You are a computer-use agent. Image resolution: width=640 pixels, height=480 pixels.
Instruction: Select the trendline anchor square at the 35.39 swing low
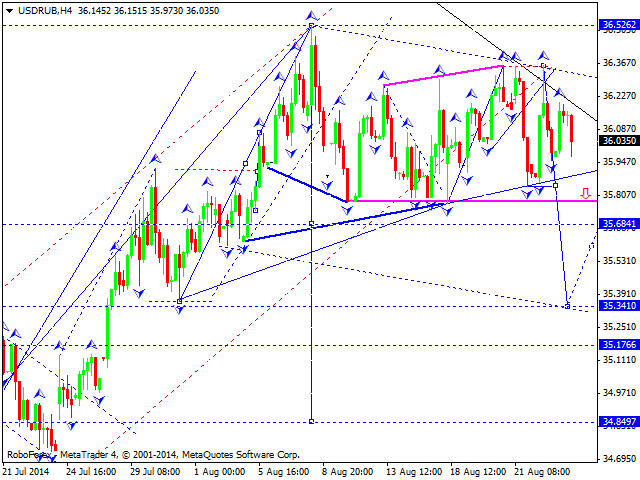point(180,301)
